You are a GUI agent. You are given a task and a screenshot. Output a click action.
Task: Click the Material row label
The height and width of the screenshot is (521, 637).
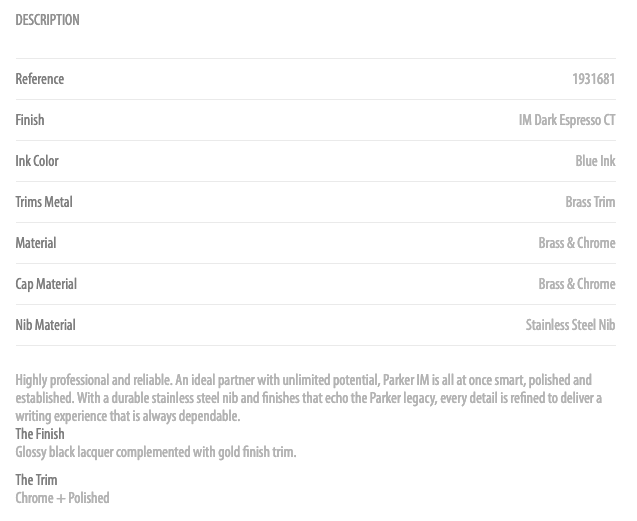tap(36, 243)
